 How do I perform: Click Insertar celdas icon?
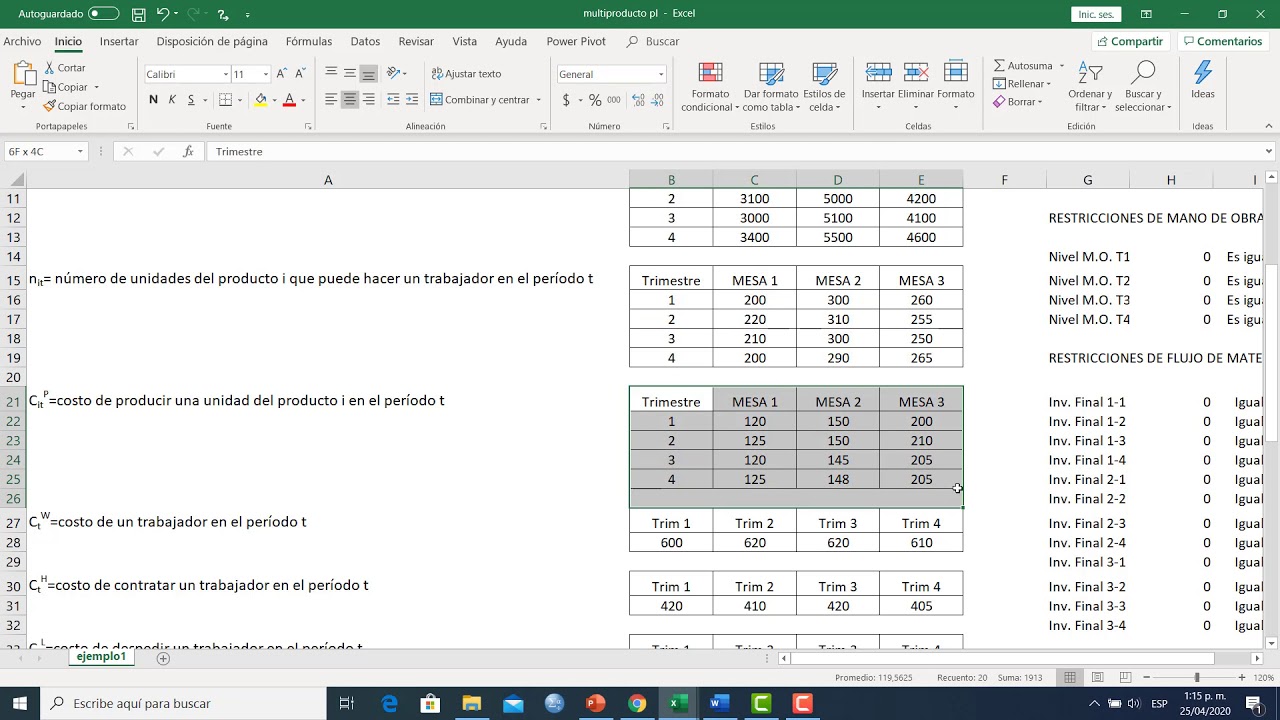tap(878, 73)
